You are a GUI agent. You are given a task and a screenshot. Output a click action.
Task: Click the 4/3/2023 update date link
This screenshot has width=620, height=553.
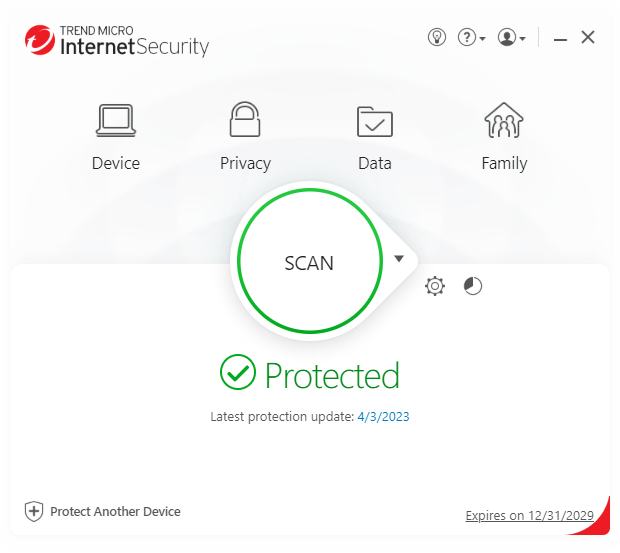[383, 416]
